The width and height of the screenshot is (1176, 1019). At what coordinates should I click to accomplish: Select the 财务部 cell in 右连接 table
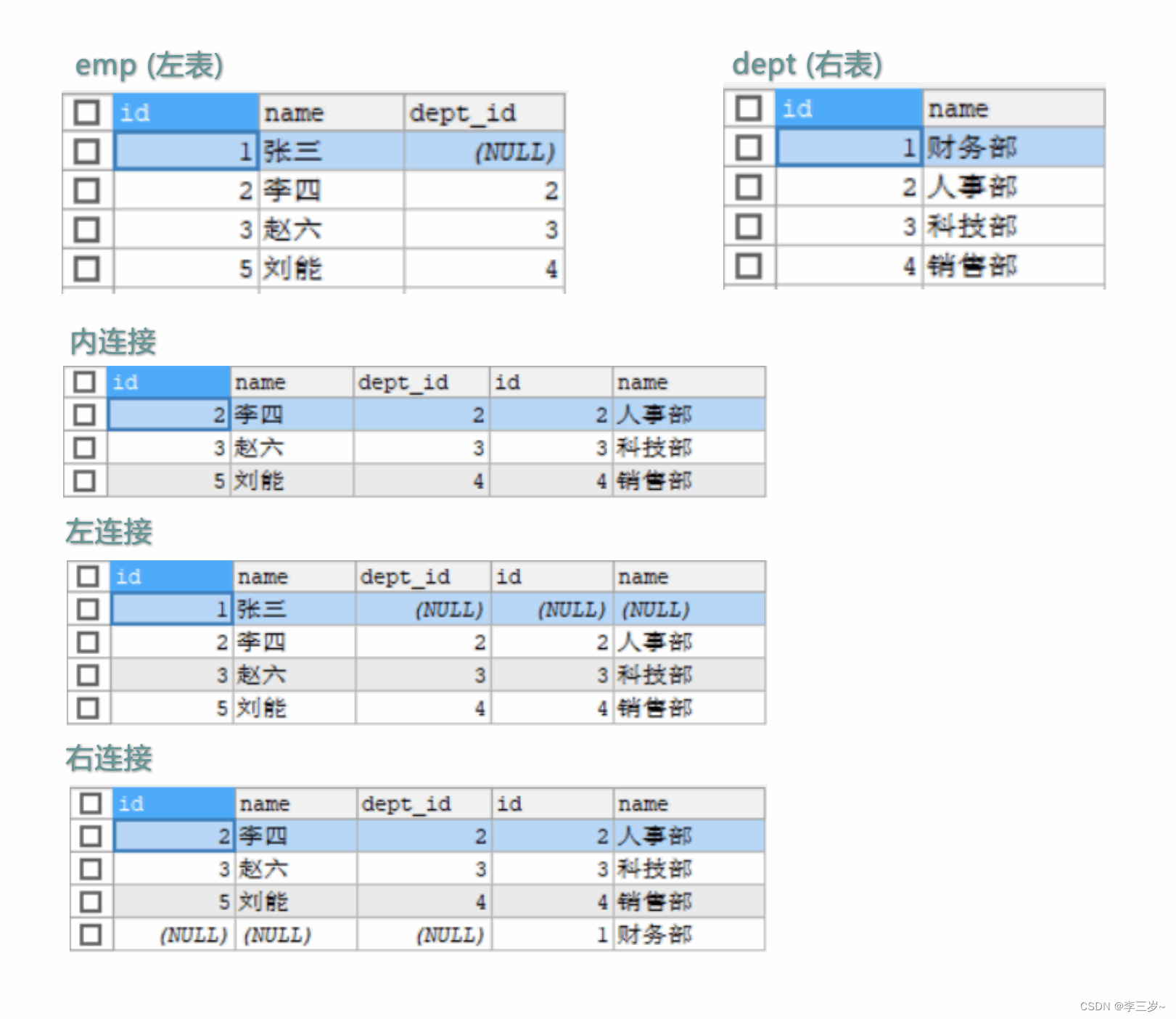pos(689,935)
